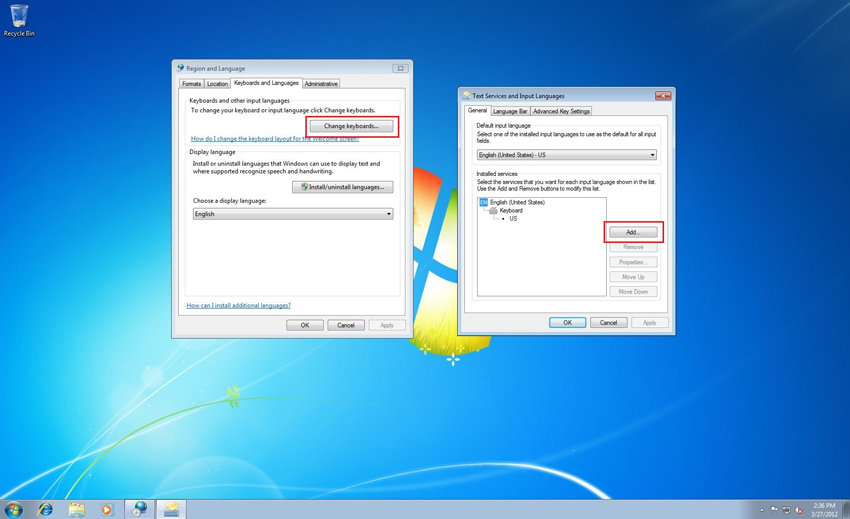Click the keyboard icon beside Keyboard node
Viewport: 850px width, 519px height.
click(x=493, y=210)
